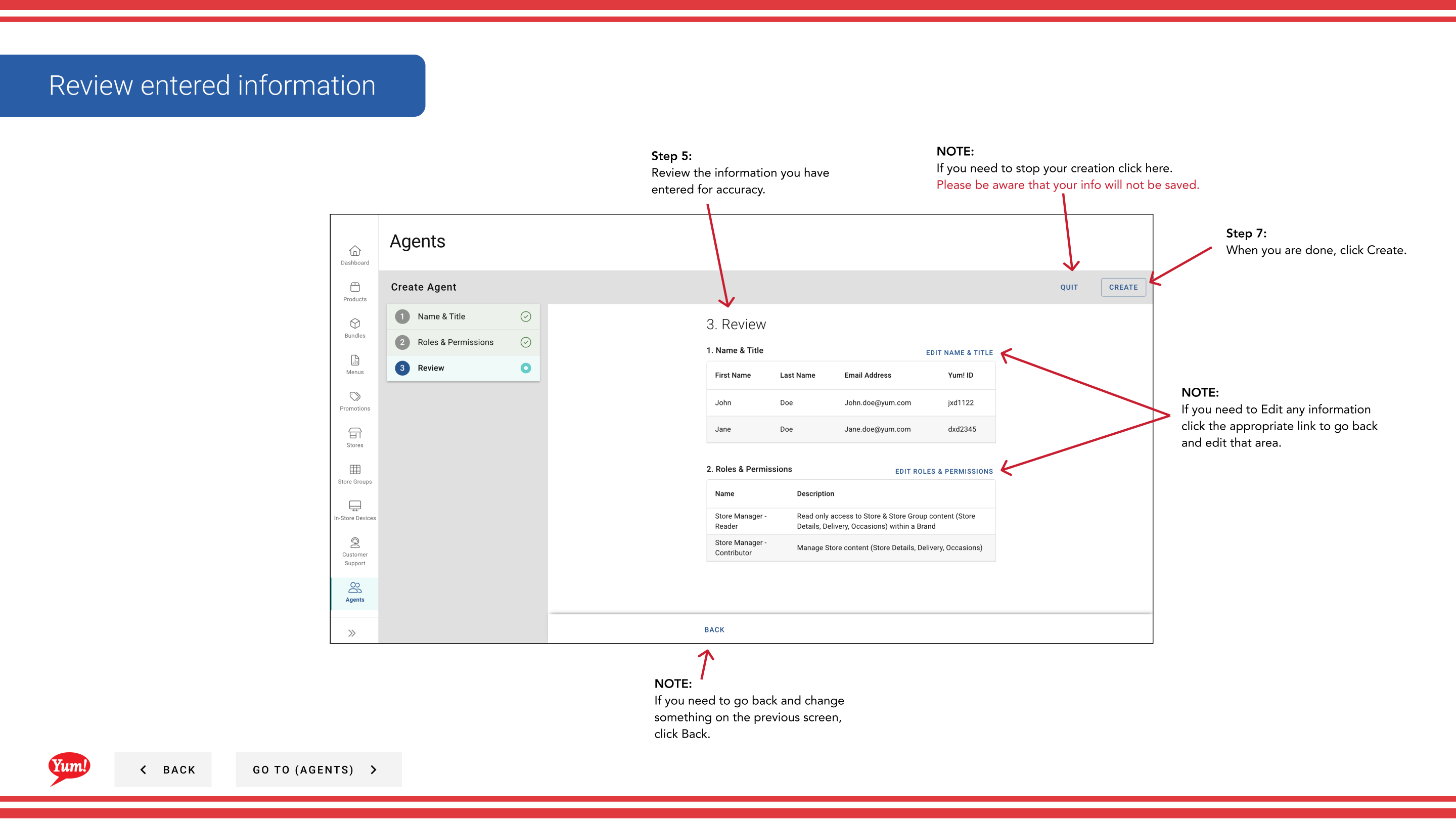Click the Description column header

(x=815, y=493)
